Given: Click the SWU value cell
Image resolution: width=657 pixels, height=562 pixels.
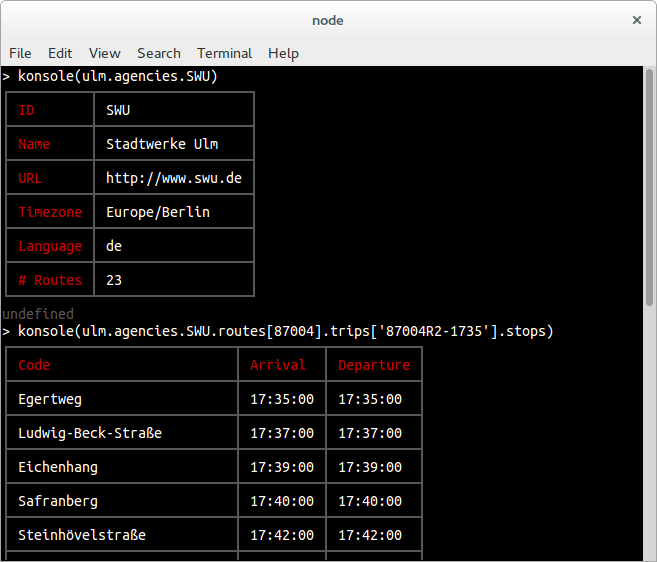Looking at the screenshot, I should pos(174,110).
